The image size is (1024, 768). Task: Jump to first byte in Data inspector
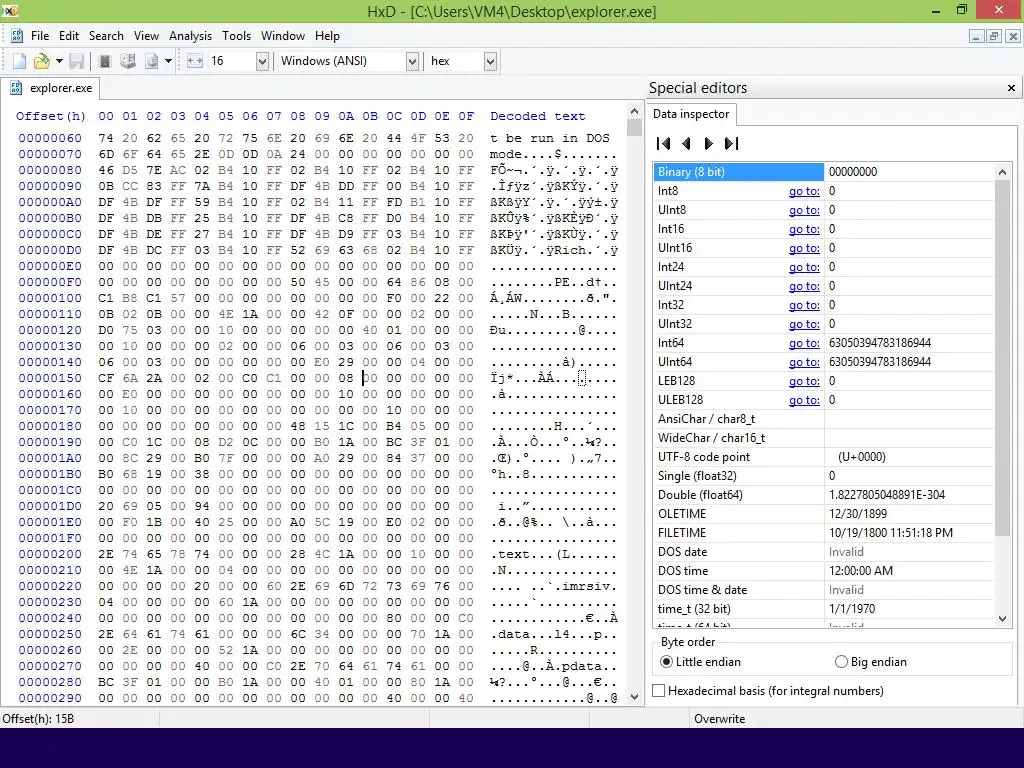tap(664, 143)
